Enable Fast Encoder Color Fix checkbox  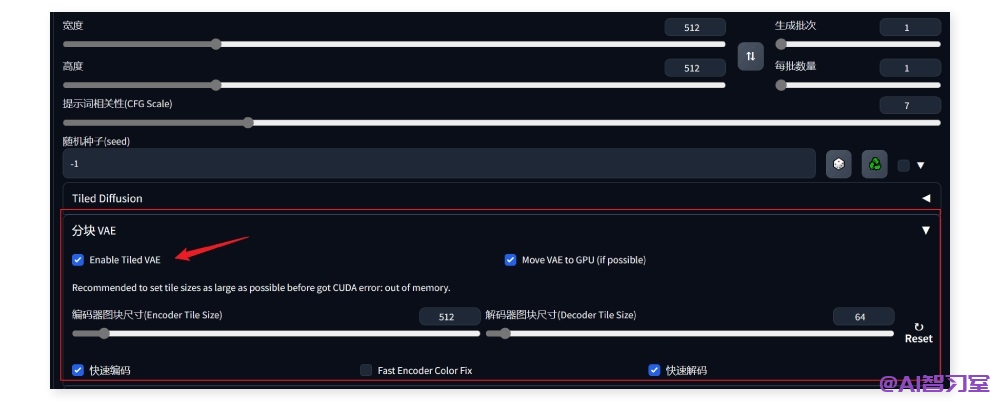click(366, 370)
